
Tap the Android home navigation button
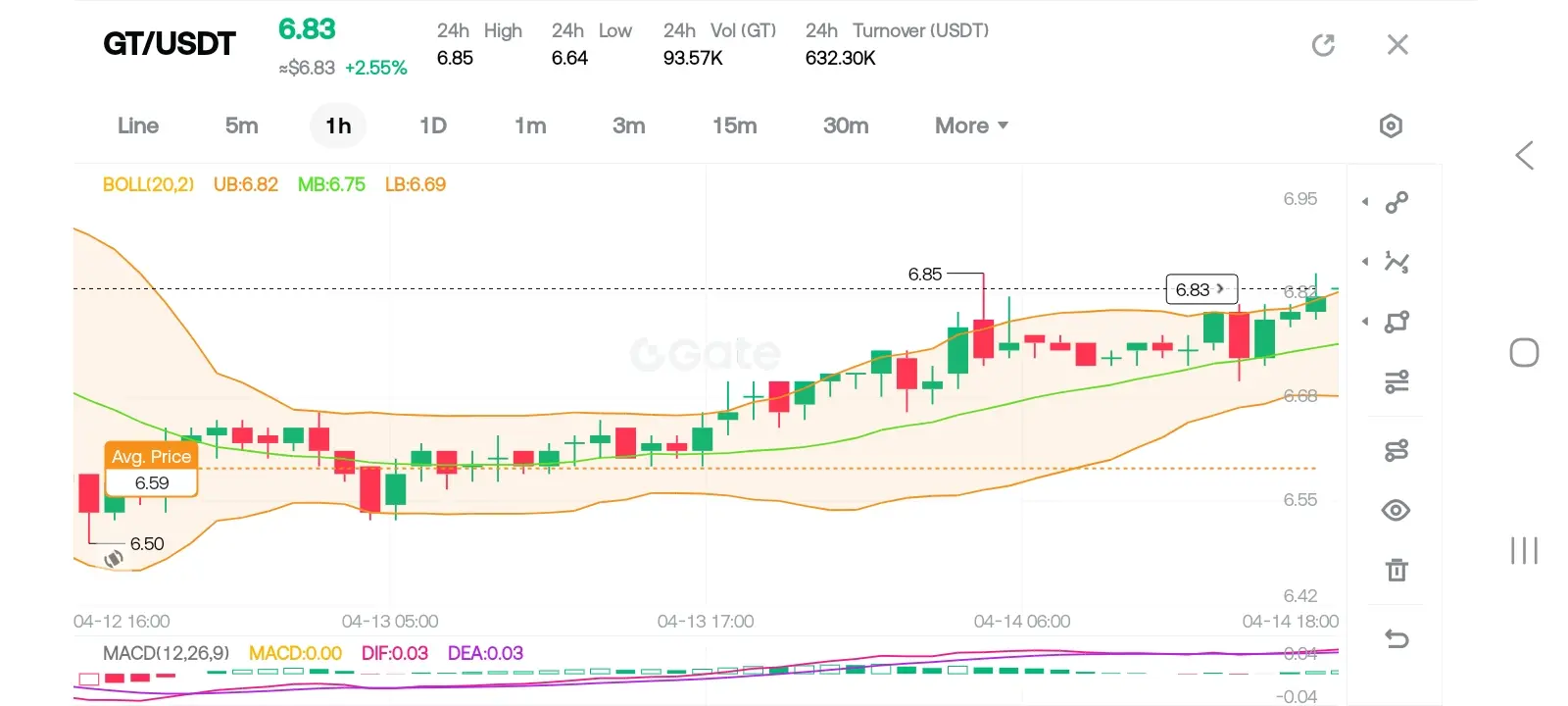[x=1524, y=353]
